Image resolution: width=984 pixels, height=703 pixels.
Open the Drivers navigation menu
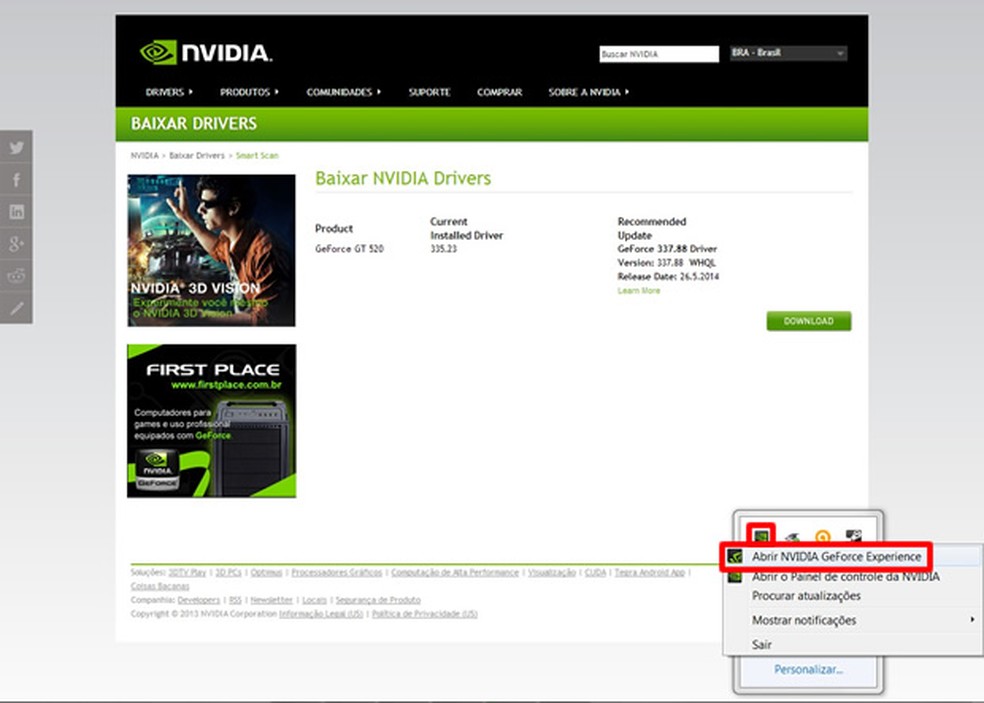point(169,92)
